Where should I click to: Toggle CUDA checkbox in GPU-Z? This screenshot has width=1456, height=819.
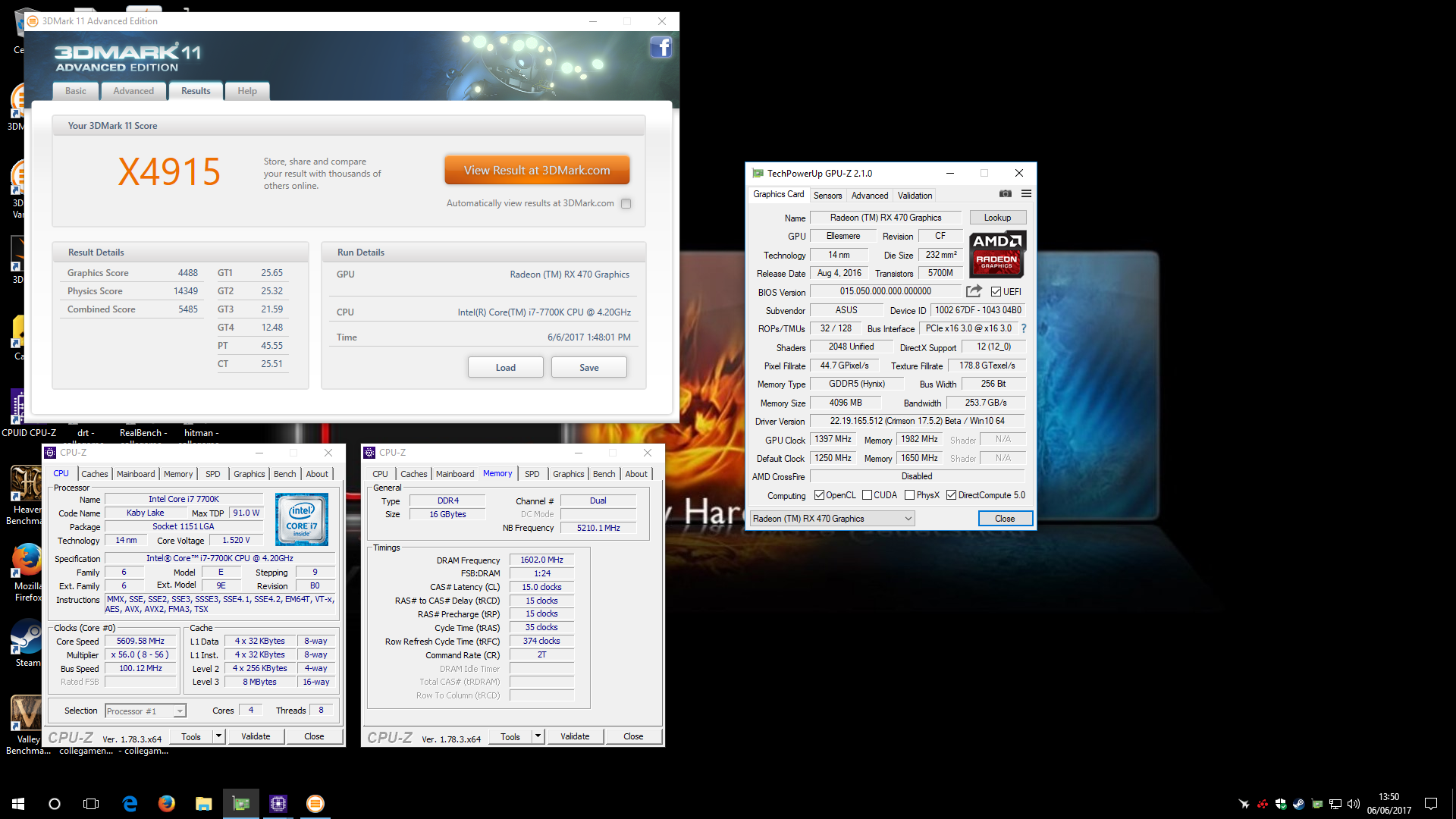(867, 495)
